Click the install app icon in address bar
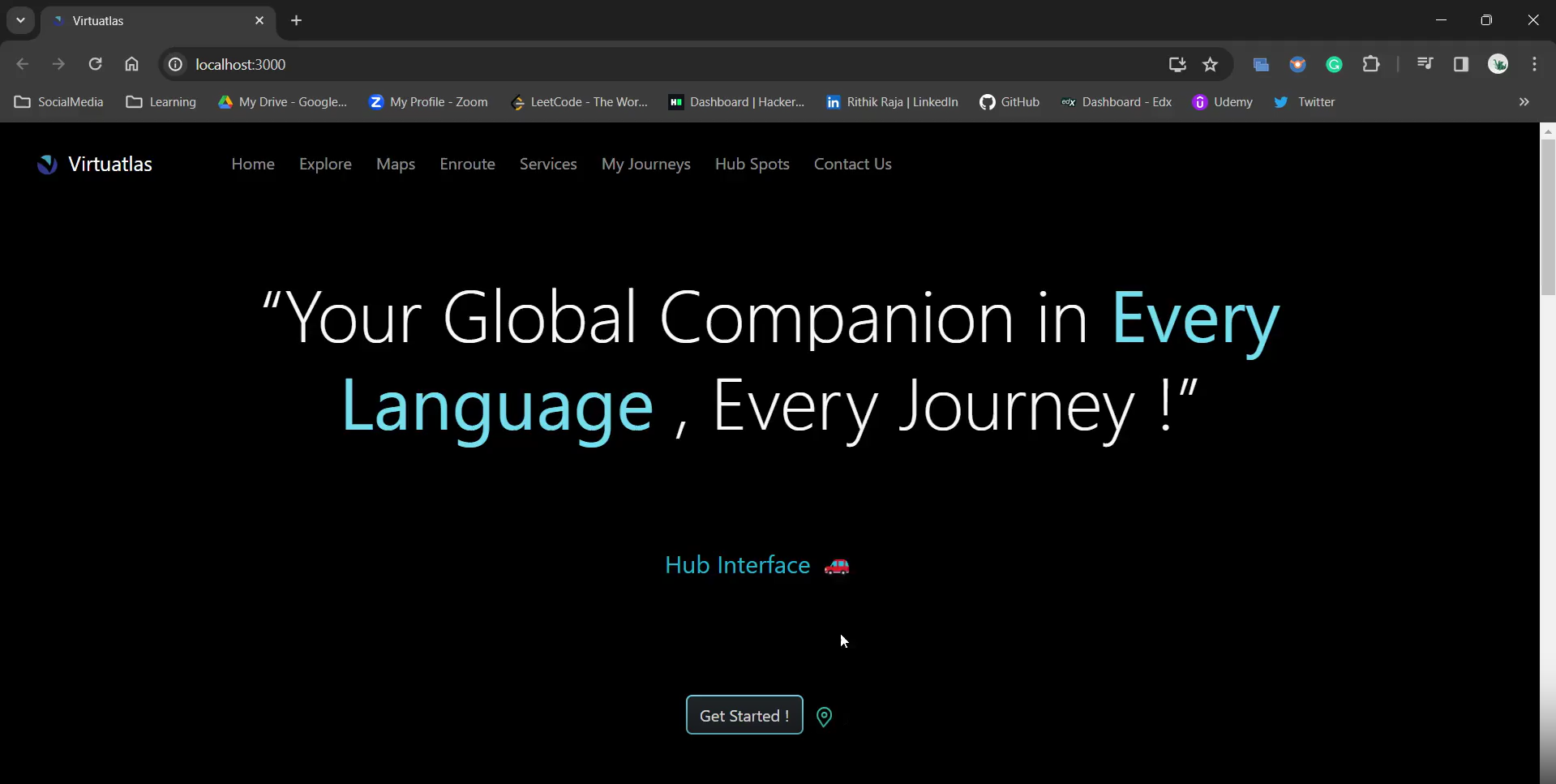The height and width of the screenshot is (784, 1556). click(1177, 65)
